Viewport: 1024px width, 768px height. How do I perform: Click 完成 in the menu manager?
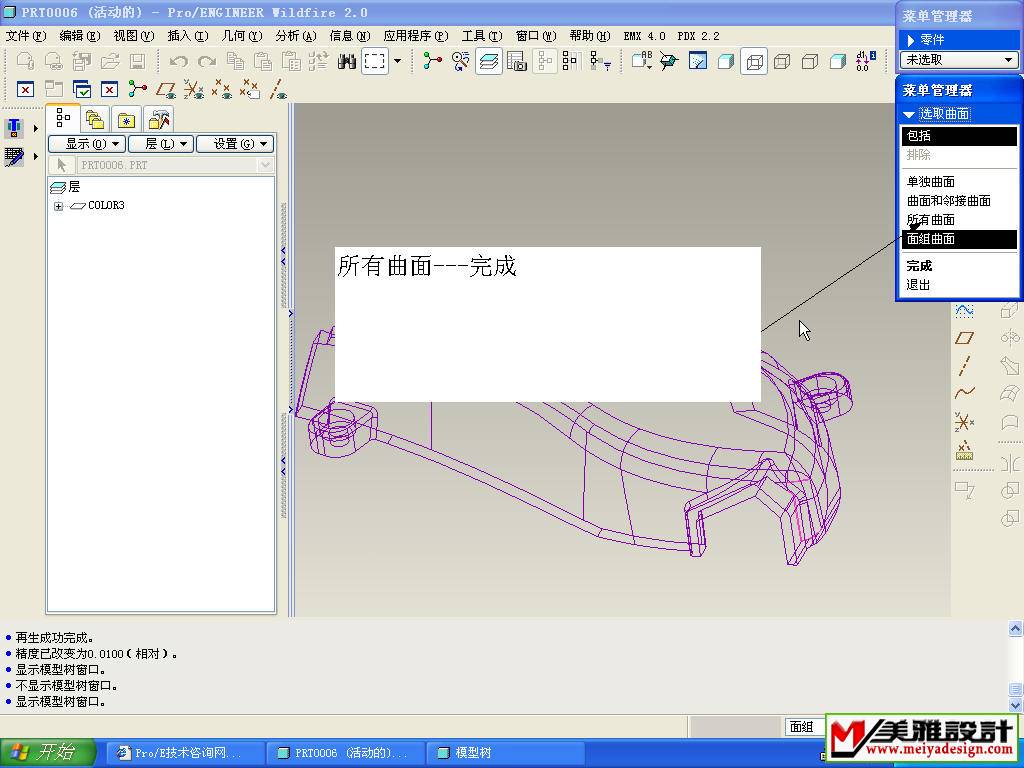click(x=919, y=266)
